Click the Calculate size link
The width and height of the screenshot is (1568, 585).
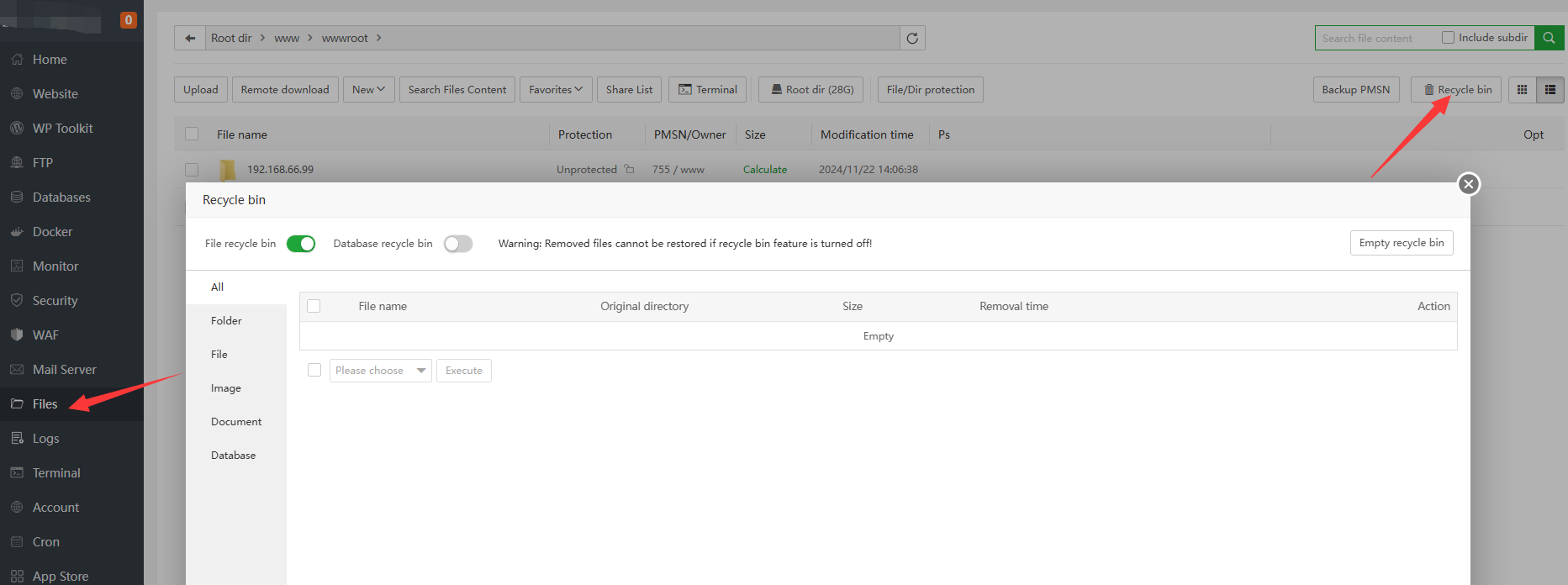(765, 170)
